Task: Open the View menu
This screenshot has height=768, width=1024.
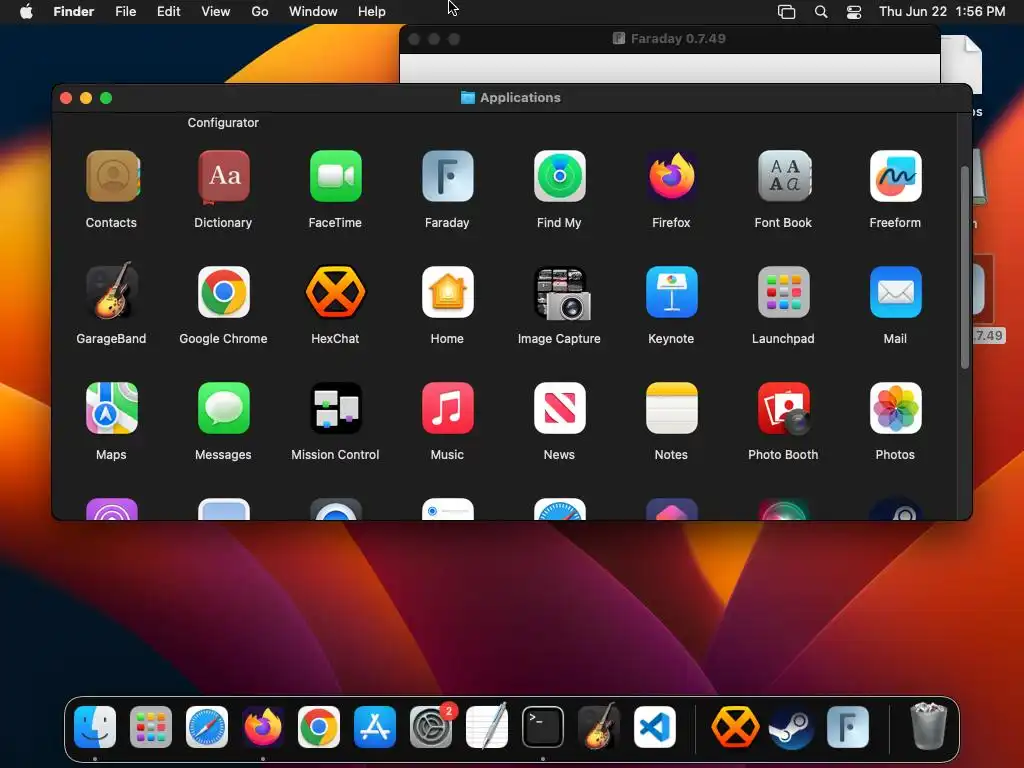Action: point(216,12)
